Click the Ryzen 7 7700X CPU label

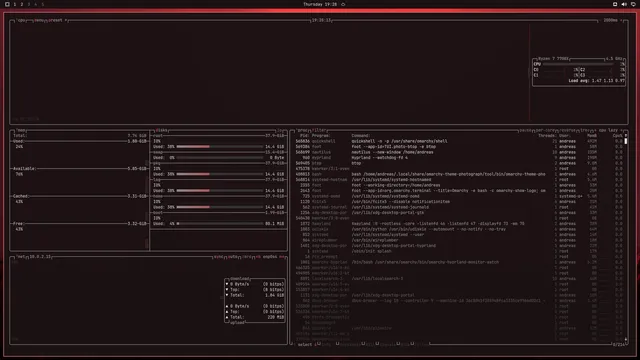[x=553, y=59]
